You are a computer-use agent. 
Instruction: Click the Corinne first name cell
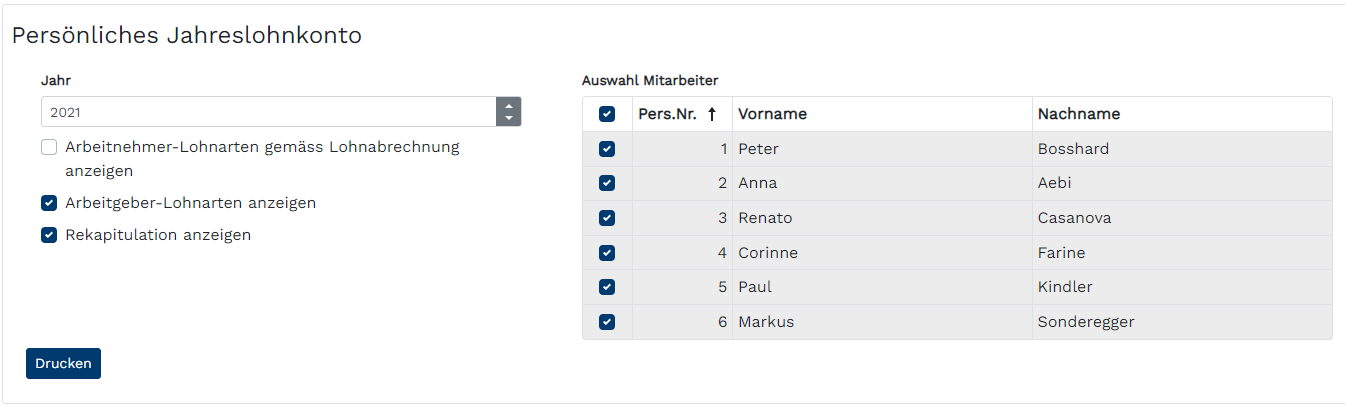coord(768,253)
